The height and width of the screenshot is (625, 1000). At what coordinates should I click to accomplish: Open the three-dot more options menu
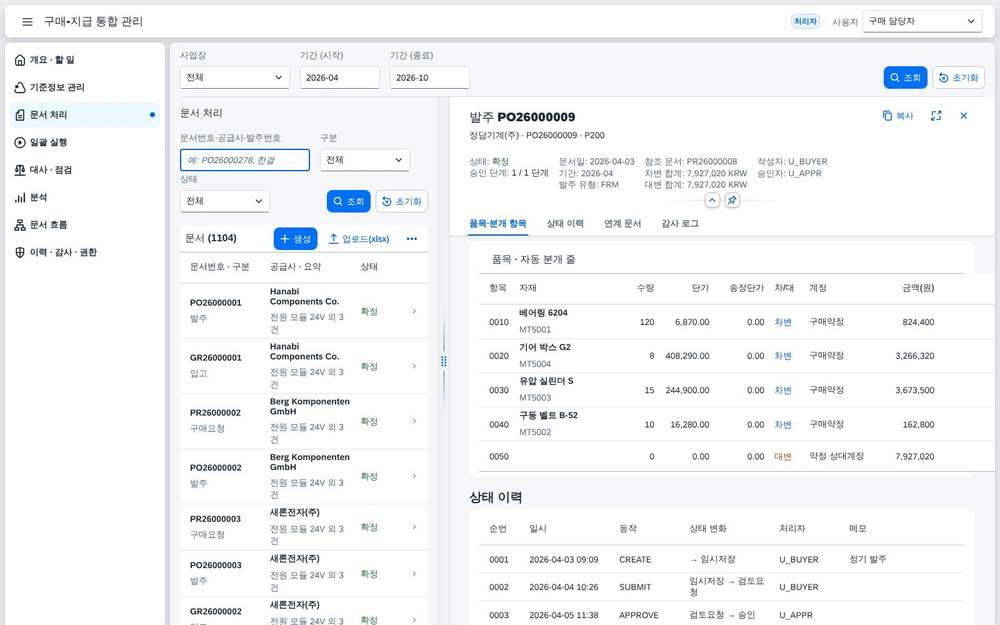click(x=412, y=239)
